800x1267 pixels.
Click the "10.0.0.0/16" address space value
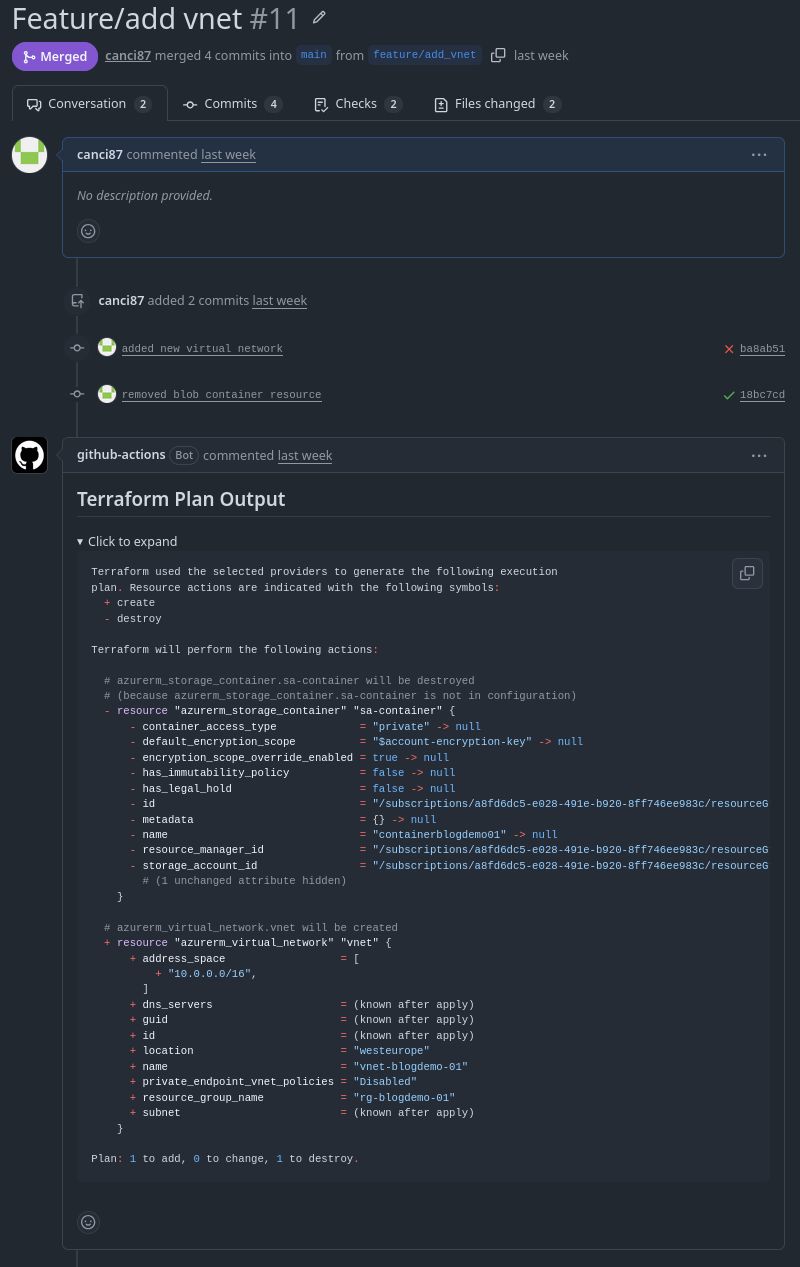[211, 973]
